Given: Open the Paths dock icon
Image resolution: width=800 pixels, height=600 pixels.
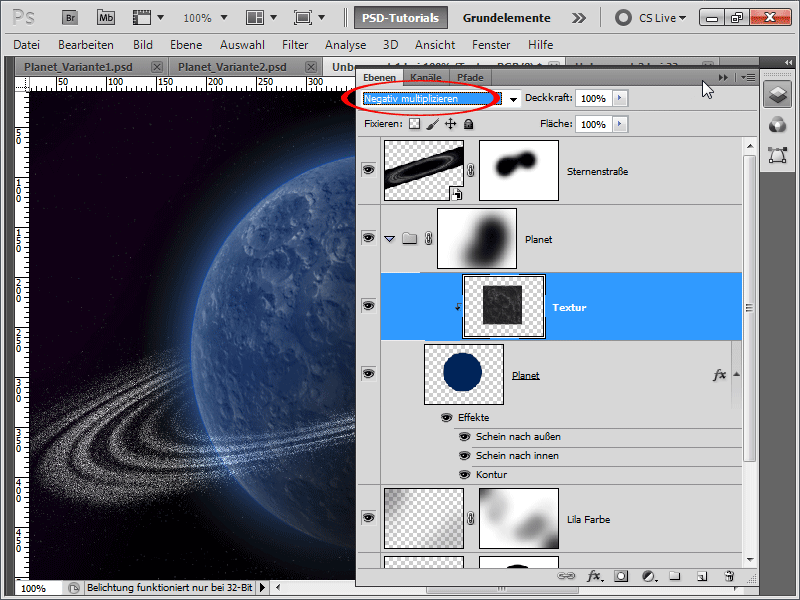Looking at the screenshot, I should coord(778,155).
